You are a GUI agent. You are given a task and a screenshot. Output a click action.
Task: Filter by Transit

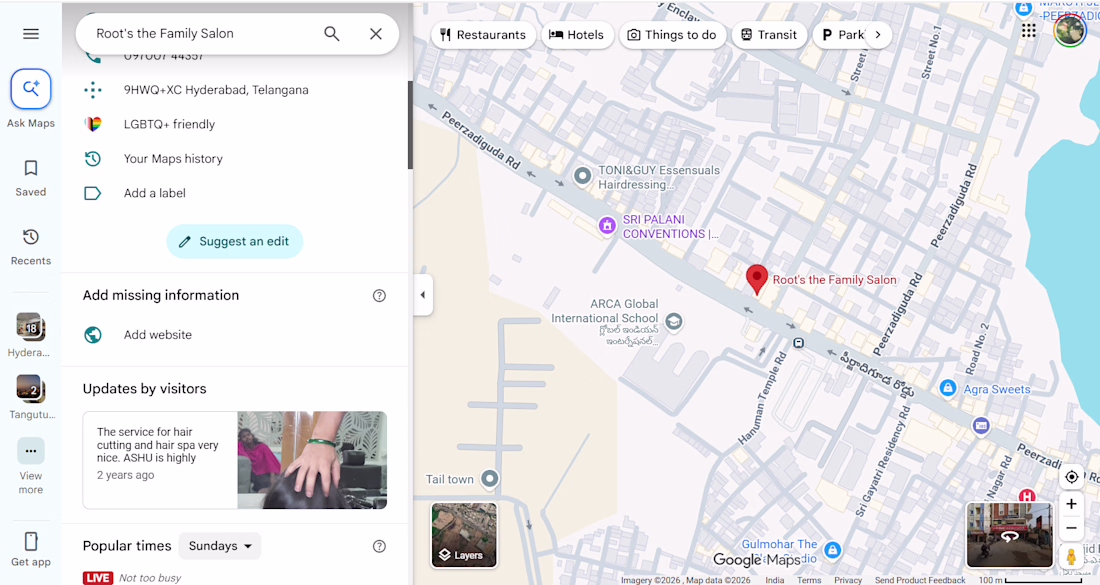pos(770,34)
